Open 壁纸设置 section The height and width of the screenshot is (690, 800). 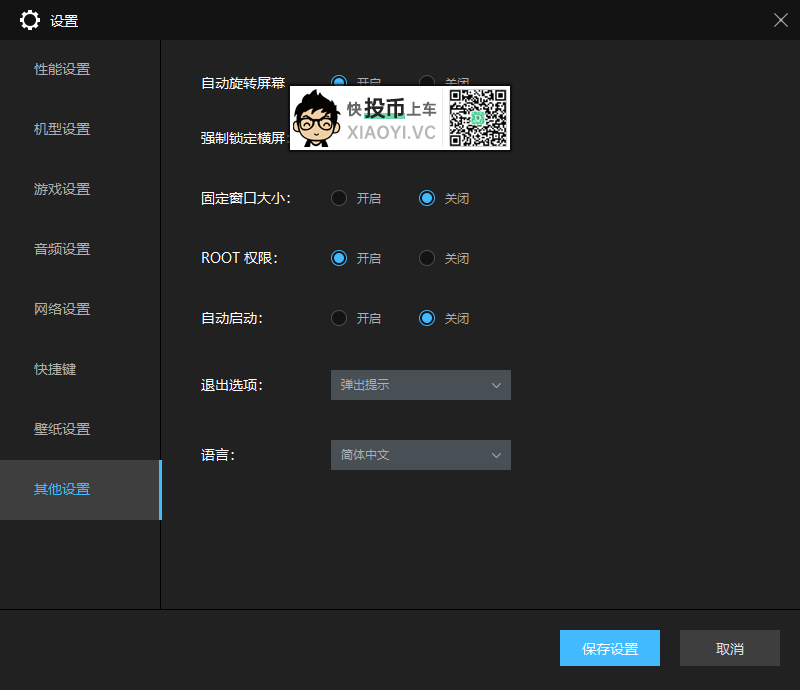62,429
